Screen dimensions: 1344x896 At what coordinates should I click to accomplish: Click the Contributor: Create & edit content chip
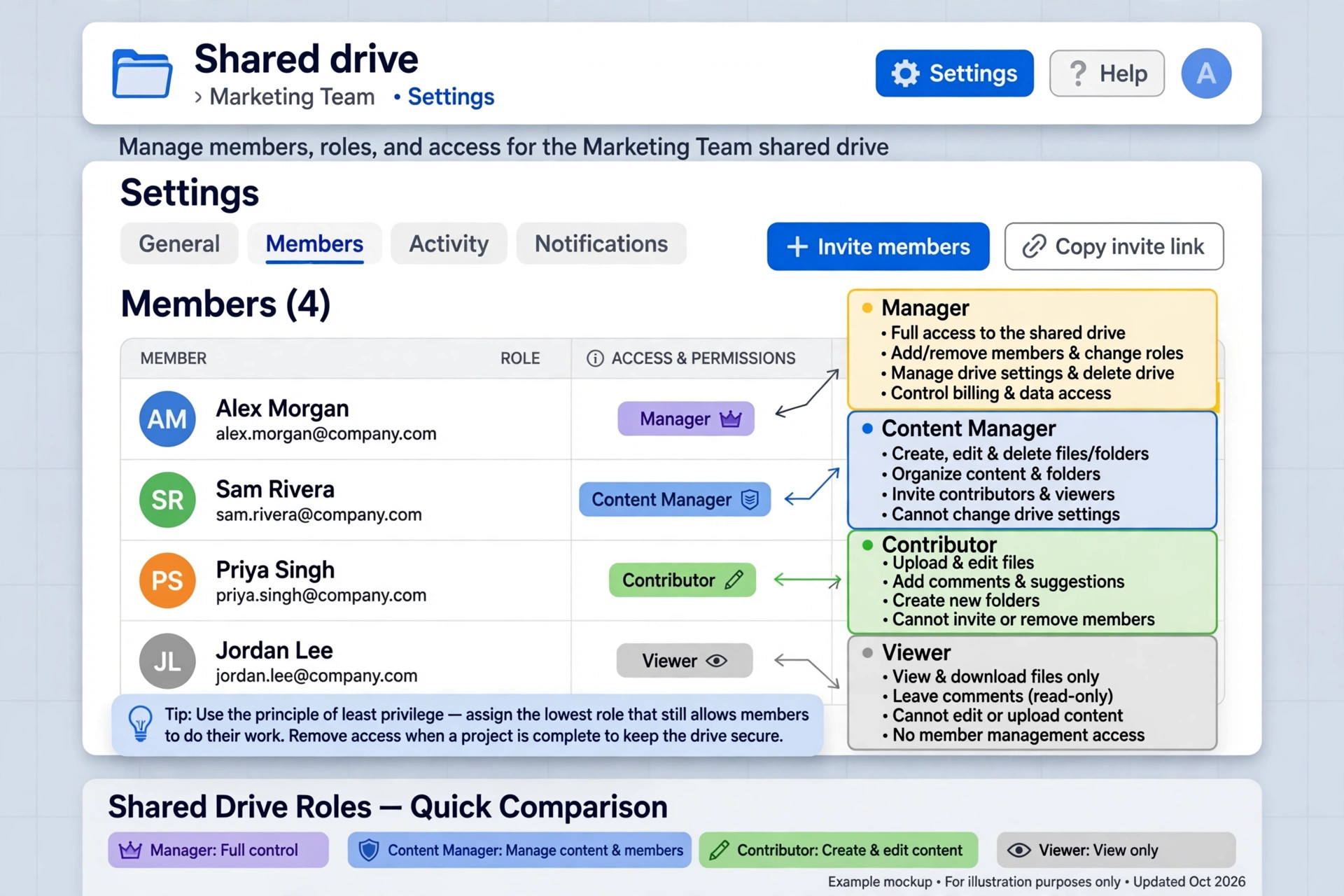[x=839, y=850]
